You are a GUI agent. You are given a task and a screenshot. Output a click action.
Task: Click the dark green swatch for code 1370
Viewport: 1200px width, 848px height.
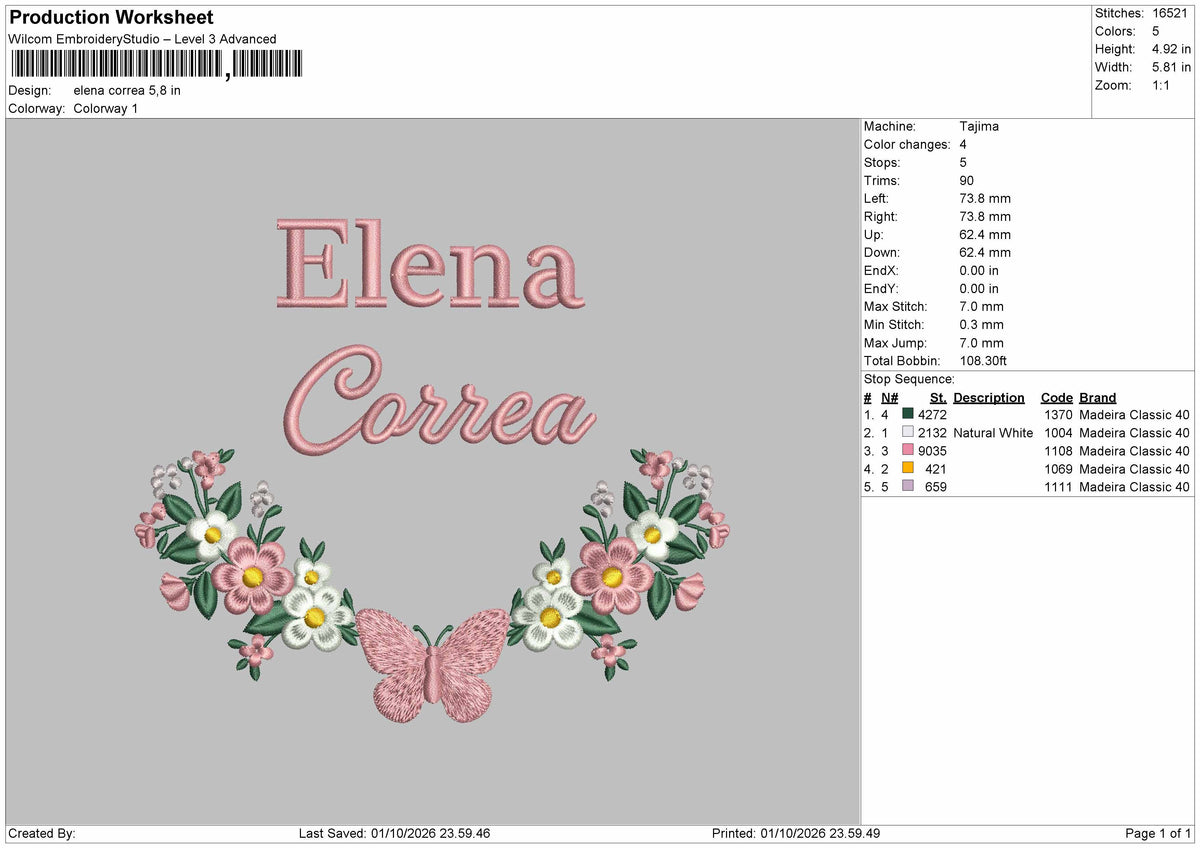click(x=908, y=414)
